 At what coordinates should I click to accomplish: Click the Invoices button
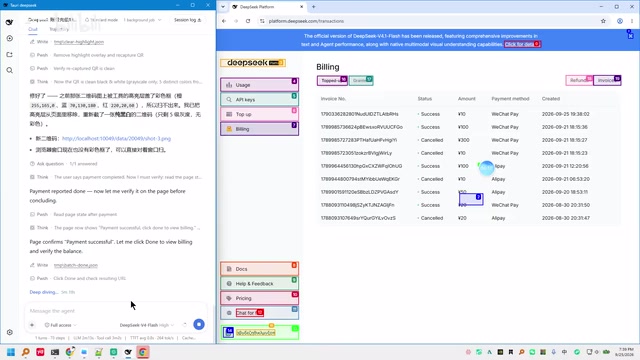coord(607,80)
